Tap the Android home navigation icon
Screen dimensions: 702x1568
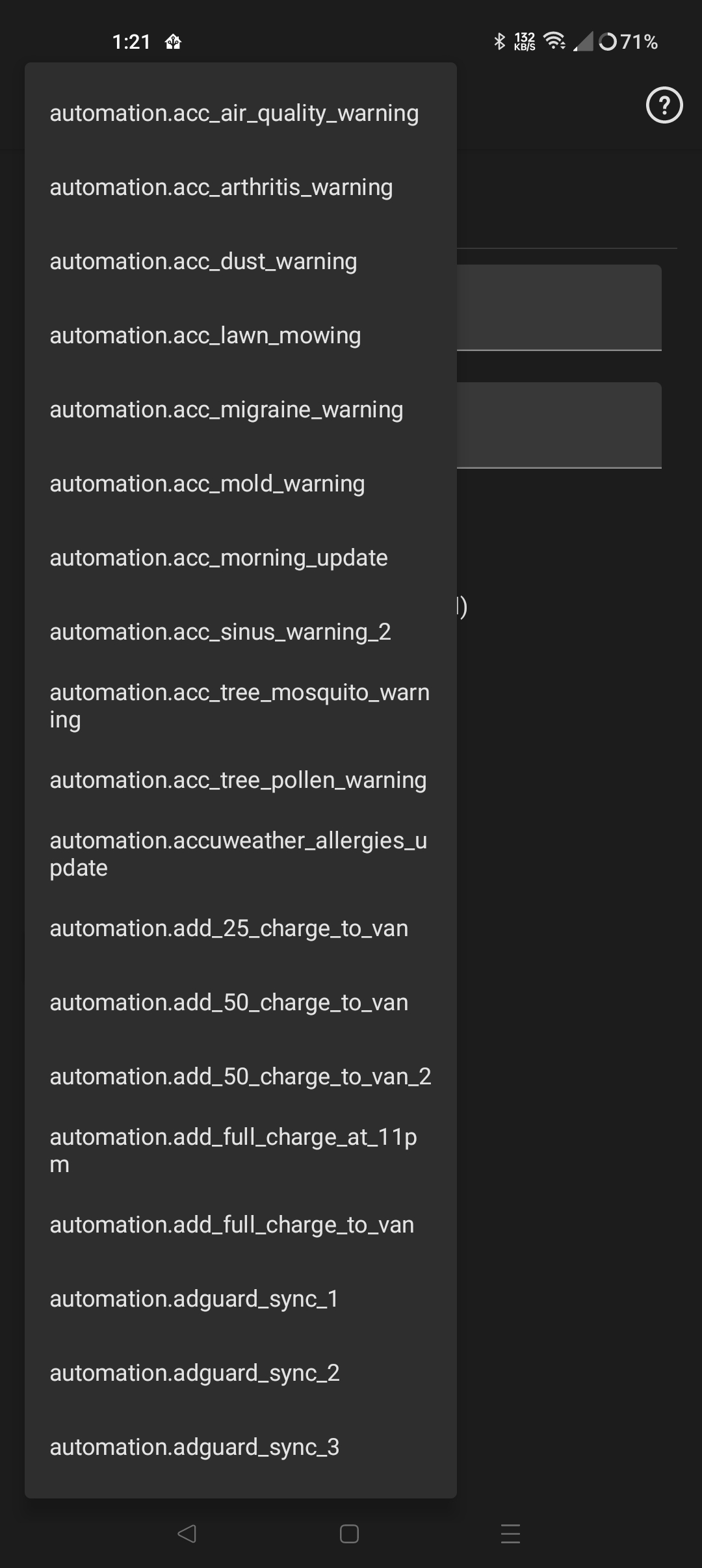350,1534
